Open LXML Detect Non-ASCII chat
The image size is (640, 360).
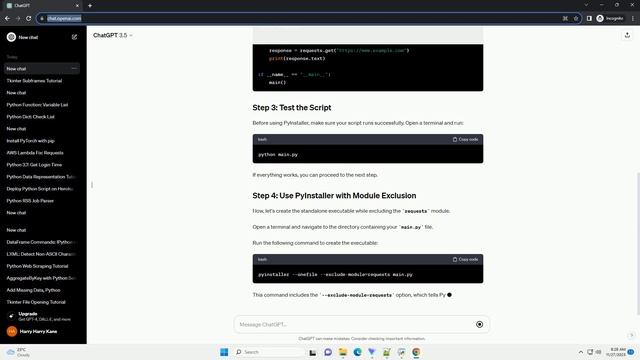pos(42,254)
